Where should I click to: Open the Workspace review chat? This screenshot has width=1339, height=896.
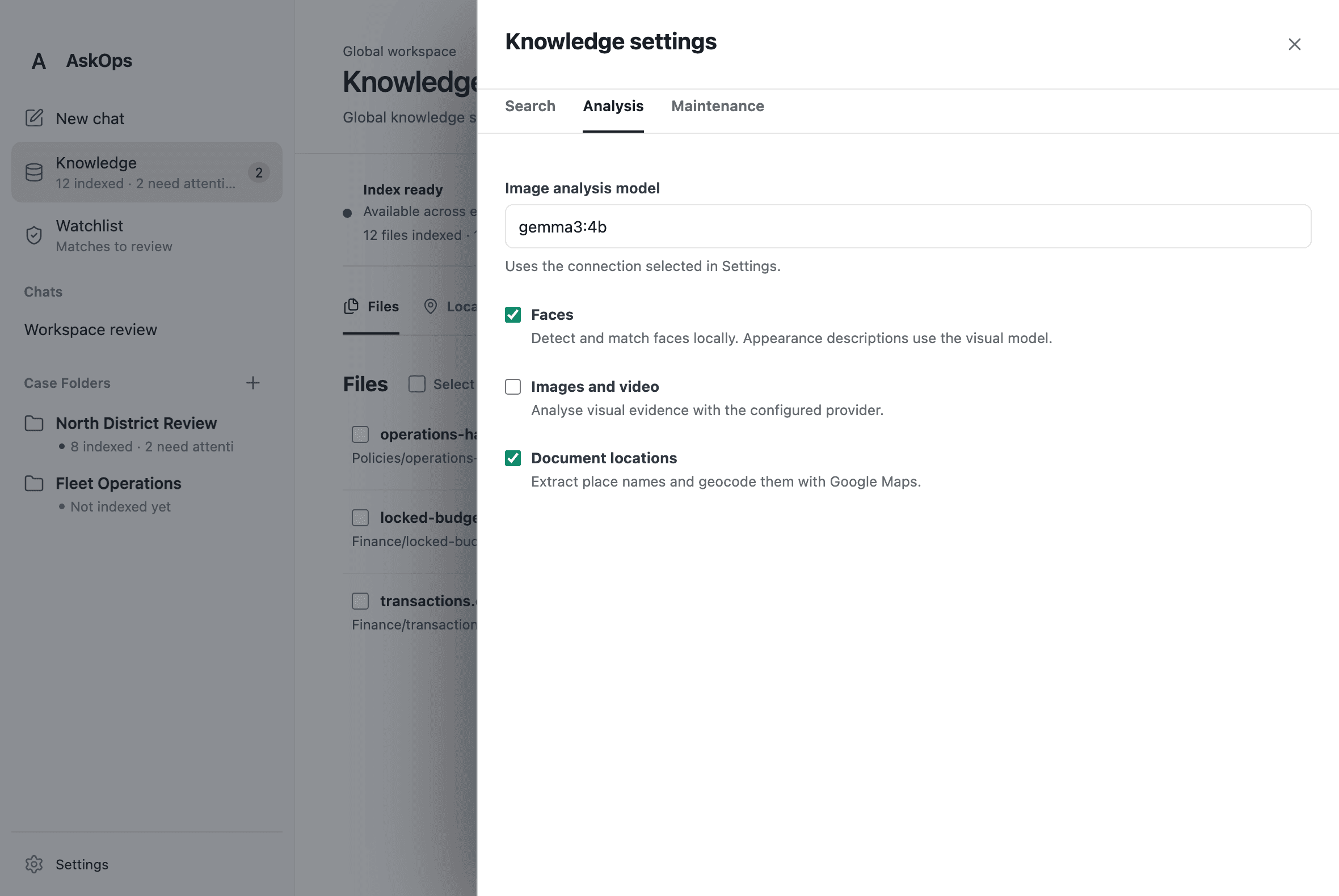tap(90, 329)
